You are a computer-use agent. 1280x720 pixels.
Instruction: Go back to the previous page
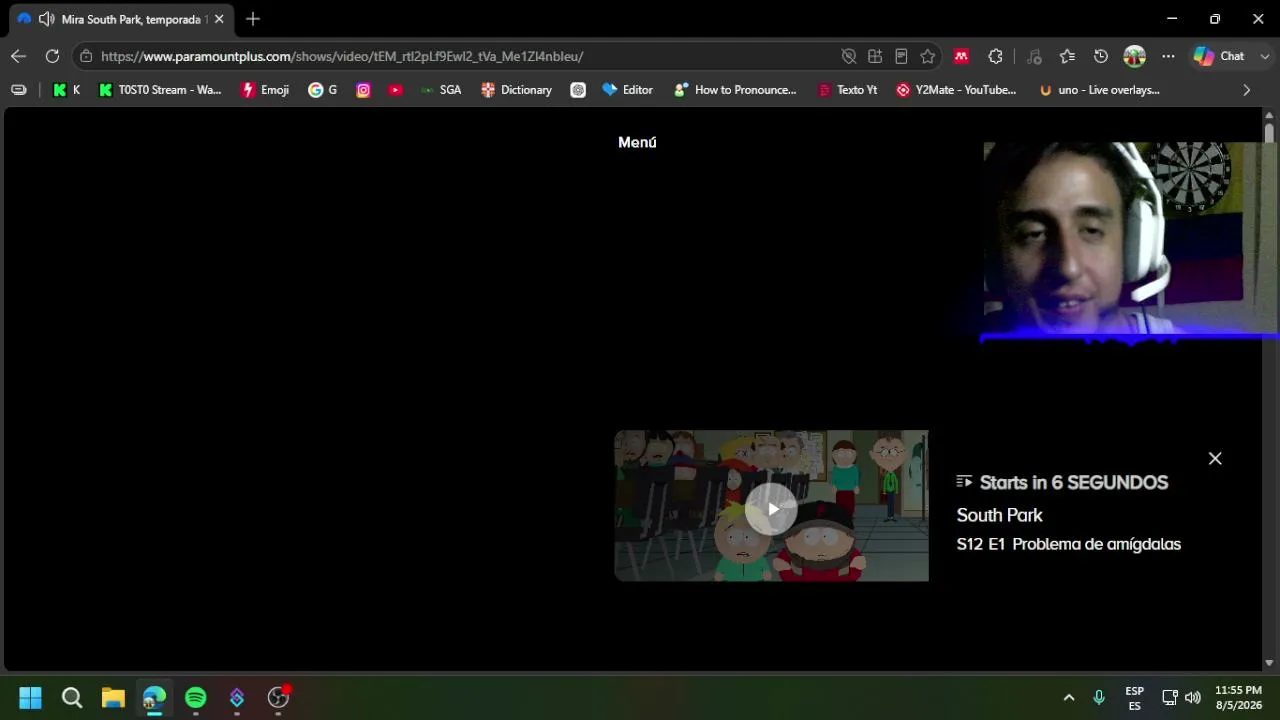18,56
